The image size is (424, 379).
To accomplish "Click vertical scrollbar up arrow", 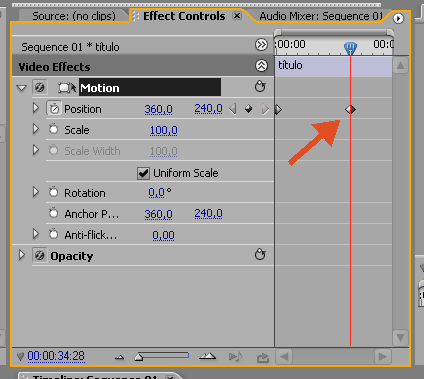I will pyautogui.click(x=400, y=66).
